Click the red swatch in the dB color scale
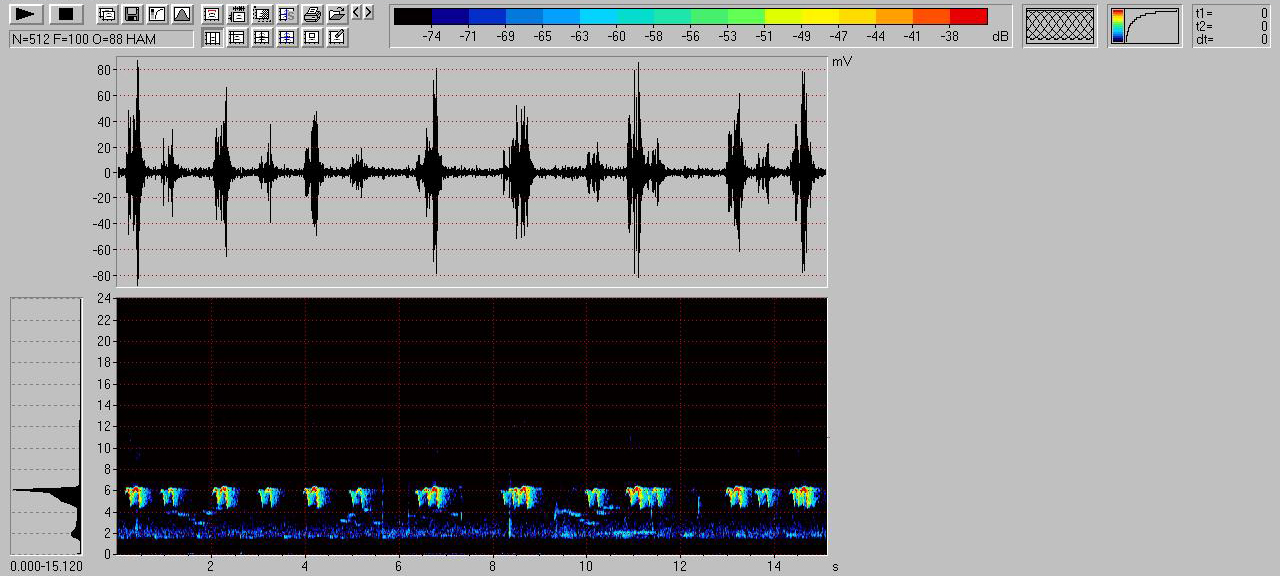The width and height of the screenshot is (1280, 576). [x=968, y=16]
